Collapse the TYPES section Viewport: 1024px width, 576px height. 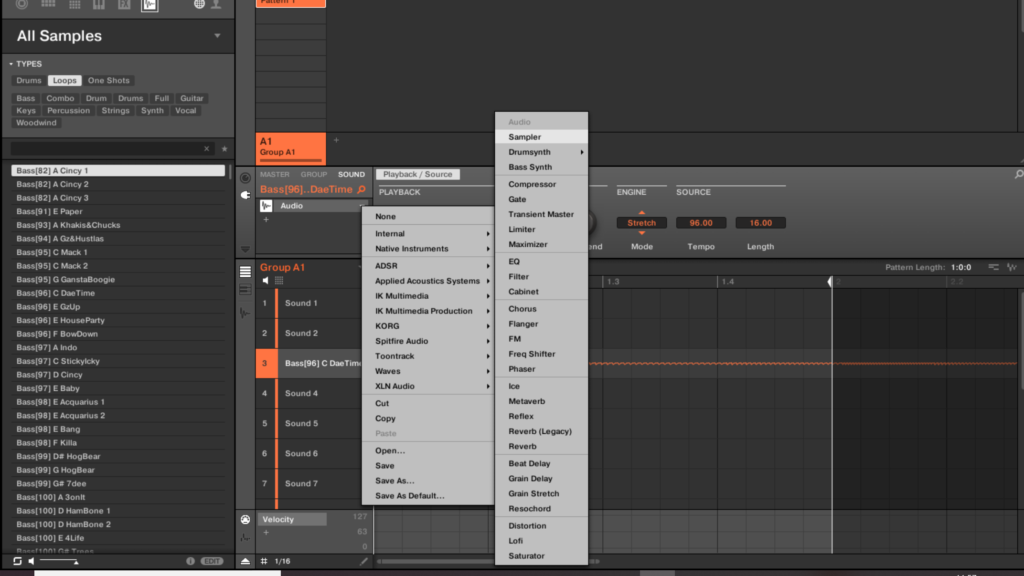11,64
